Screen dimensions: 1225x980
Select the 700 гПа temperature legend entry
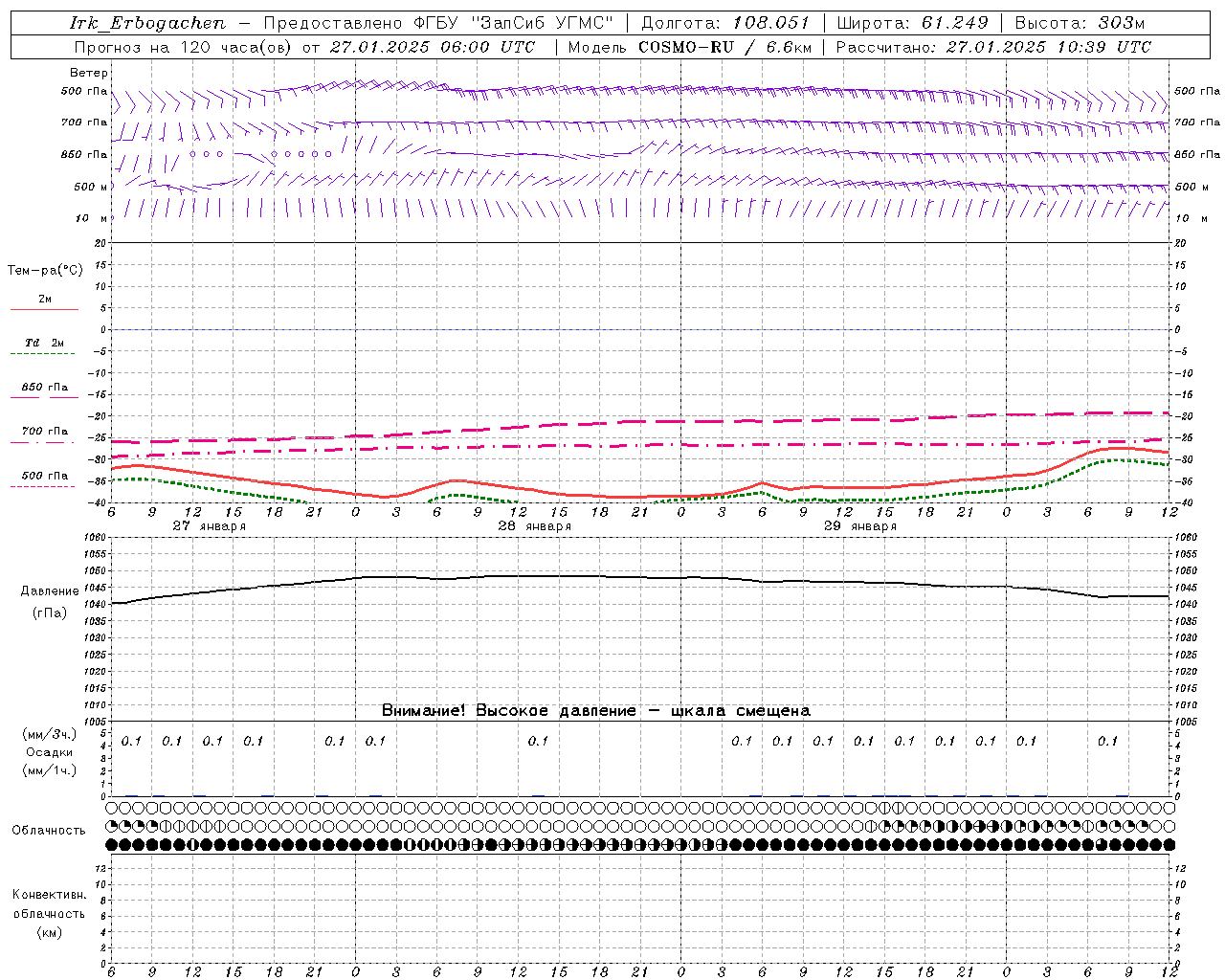[44, 435]
